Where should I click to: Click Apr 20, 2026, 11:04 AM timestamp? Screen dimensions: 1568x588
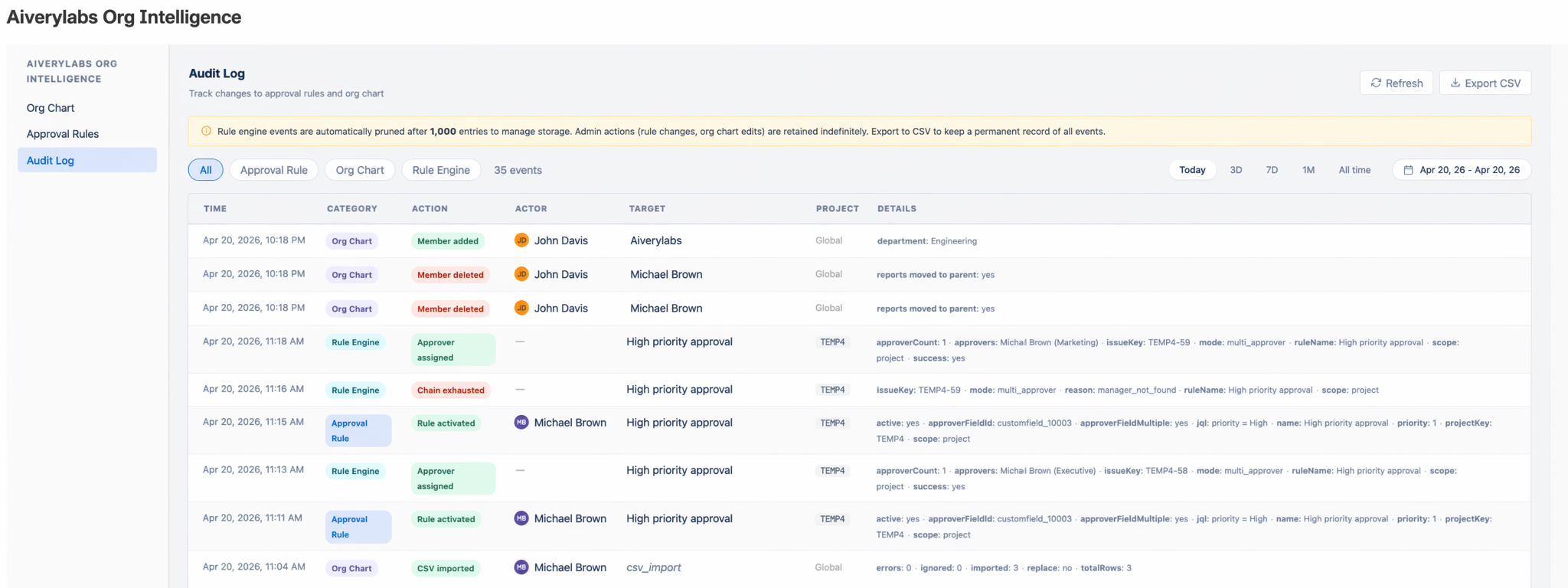click(254, 567)
